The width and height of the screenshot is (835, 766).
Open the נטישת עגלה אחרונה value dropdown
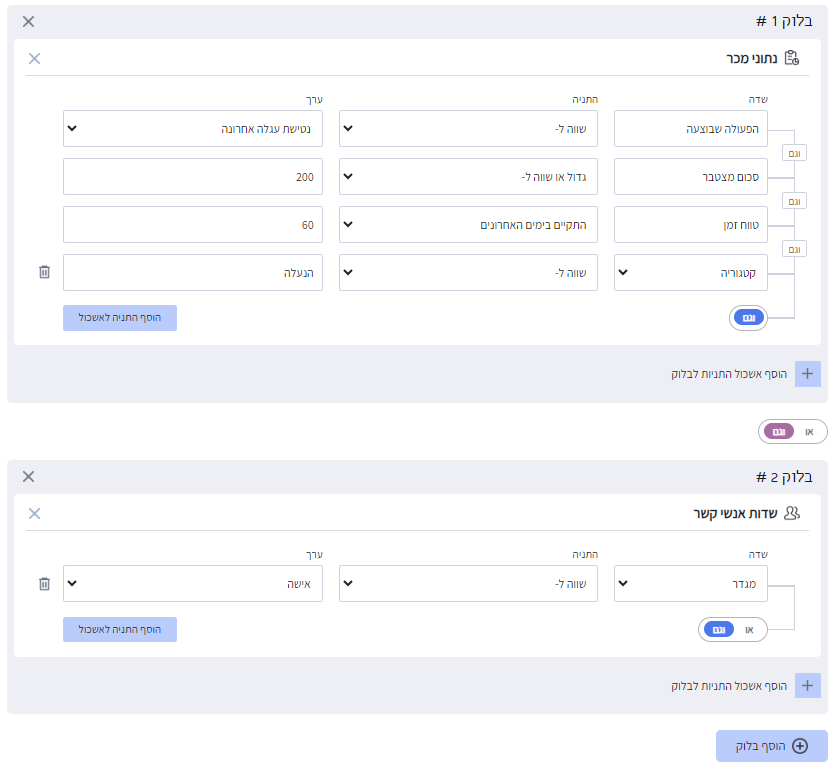pos(193,128)
